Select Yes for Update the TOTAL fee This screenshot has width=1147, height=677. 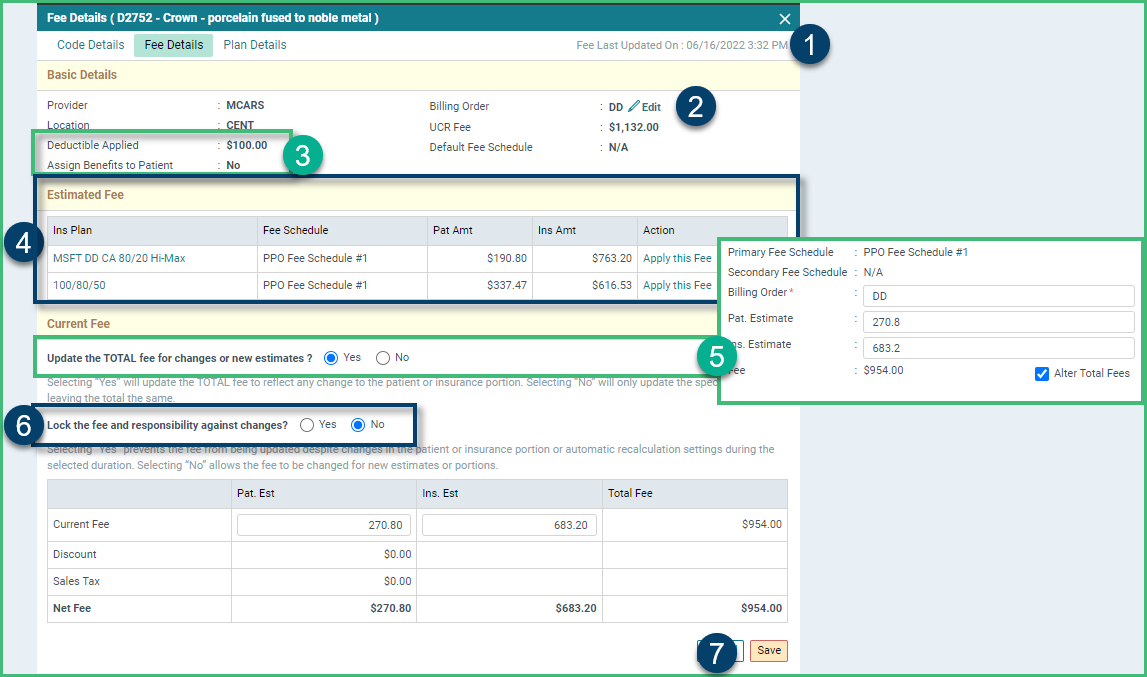331,358
